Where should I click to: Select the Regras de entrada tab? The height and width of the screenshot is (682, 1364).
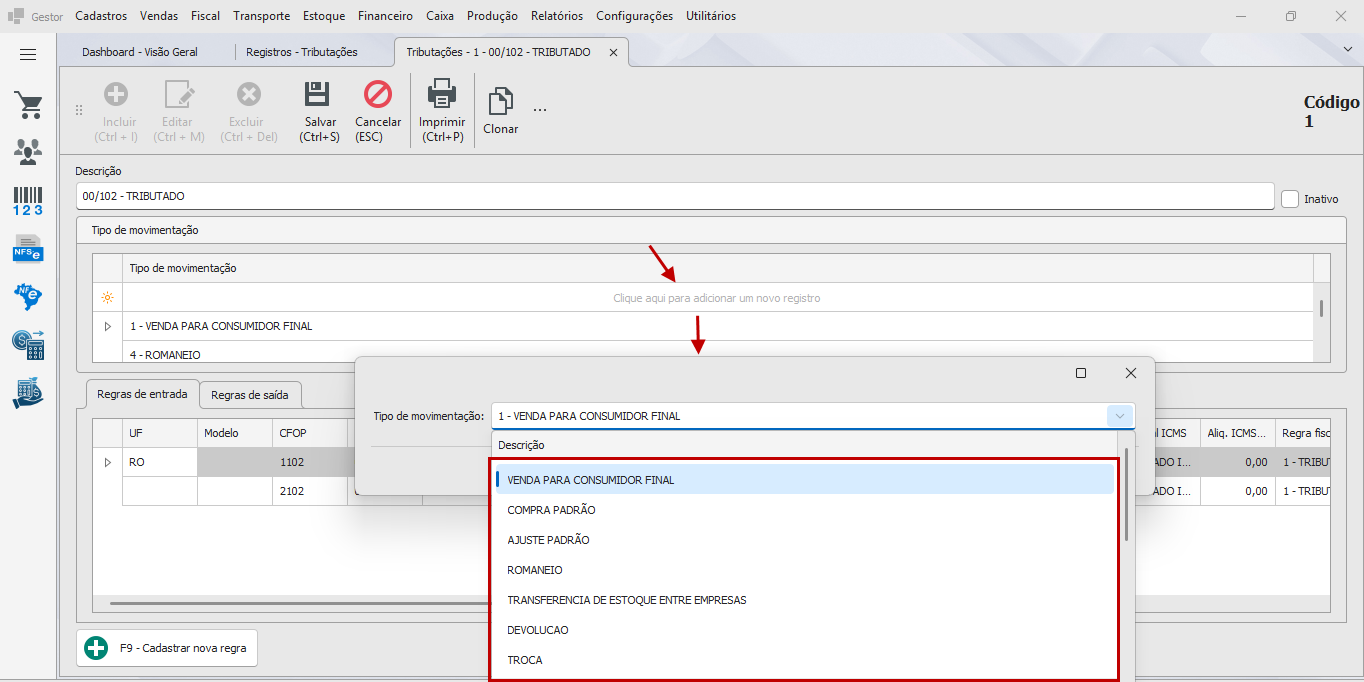point(142,394)
